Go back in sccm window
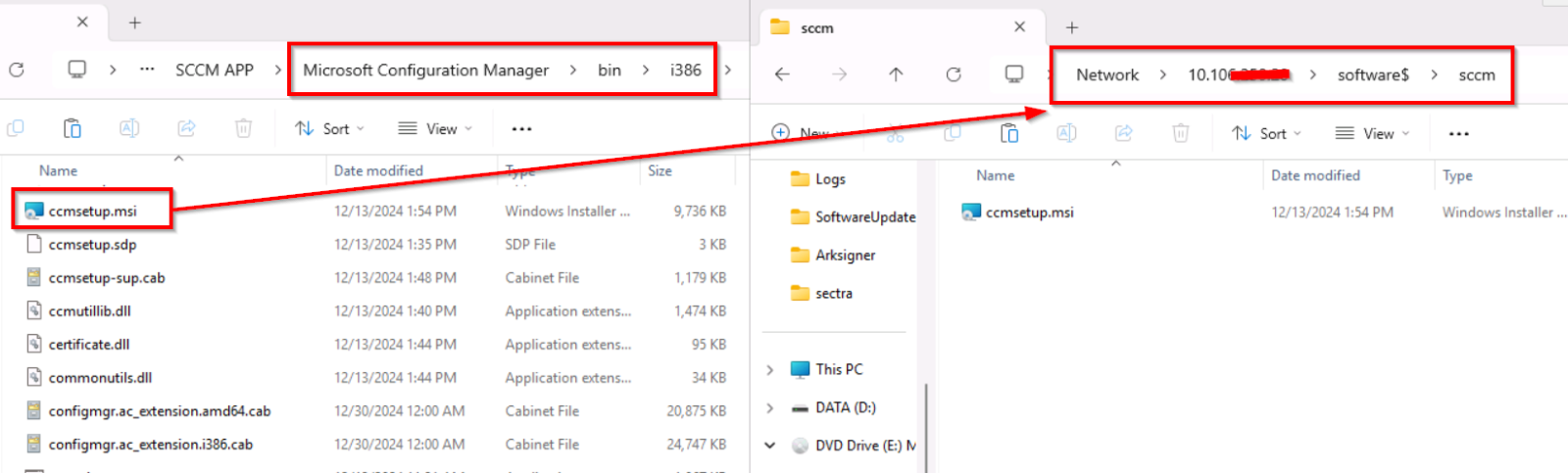This screenshot has height=473, width=1568. click(782, 73)
